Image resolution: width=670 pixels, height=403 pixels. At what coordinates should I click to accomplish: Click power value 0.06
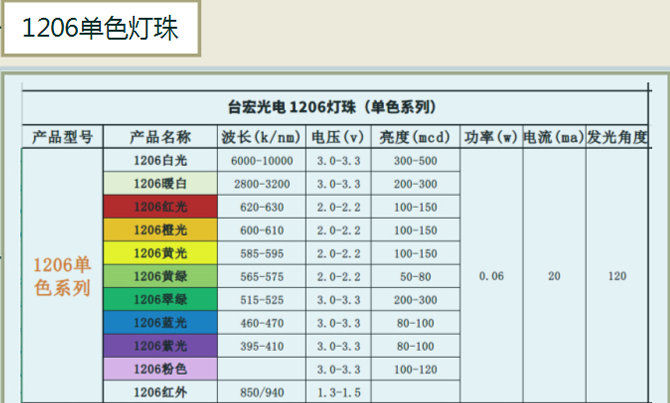(x=491, y=276)
